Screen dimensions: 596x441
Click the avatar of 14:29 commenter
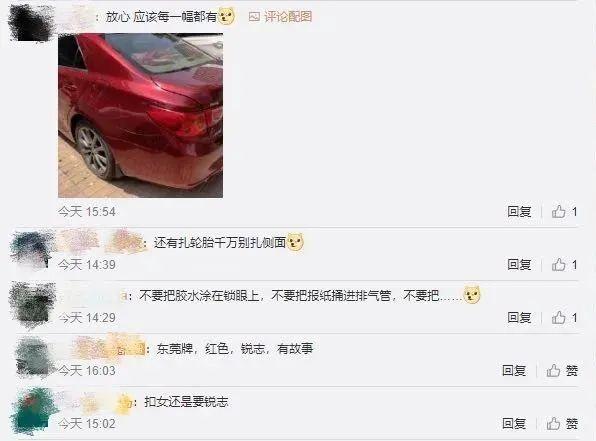coord(32,305)
